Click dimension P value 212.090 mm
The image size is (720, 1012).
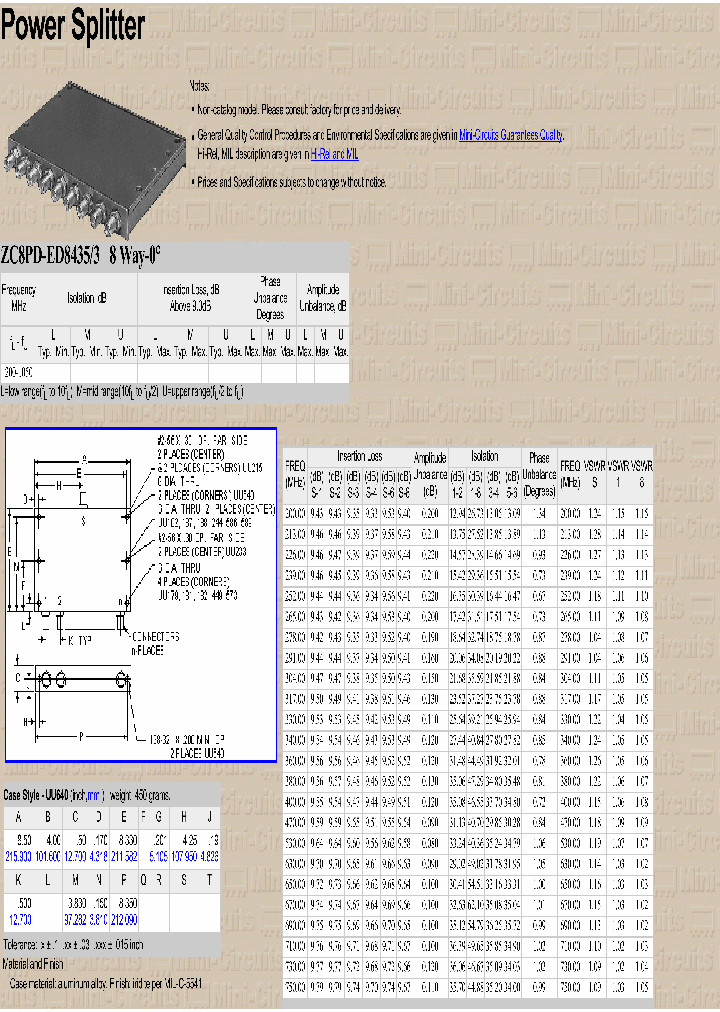124,920
